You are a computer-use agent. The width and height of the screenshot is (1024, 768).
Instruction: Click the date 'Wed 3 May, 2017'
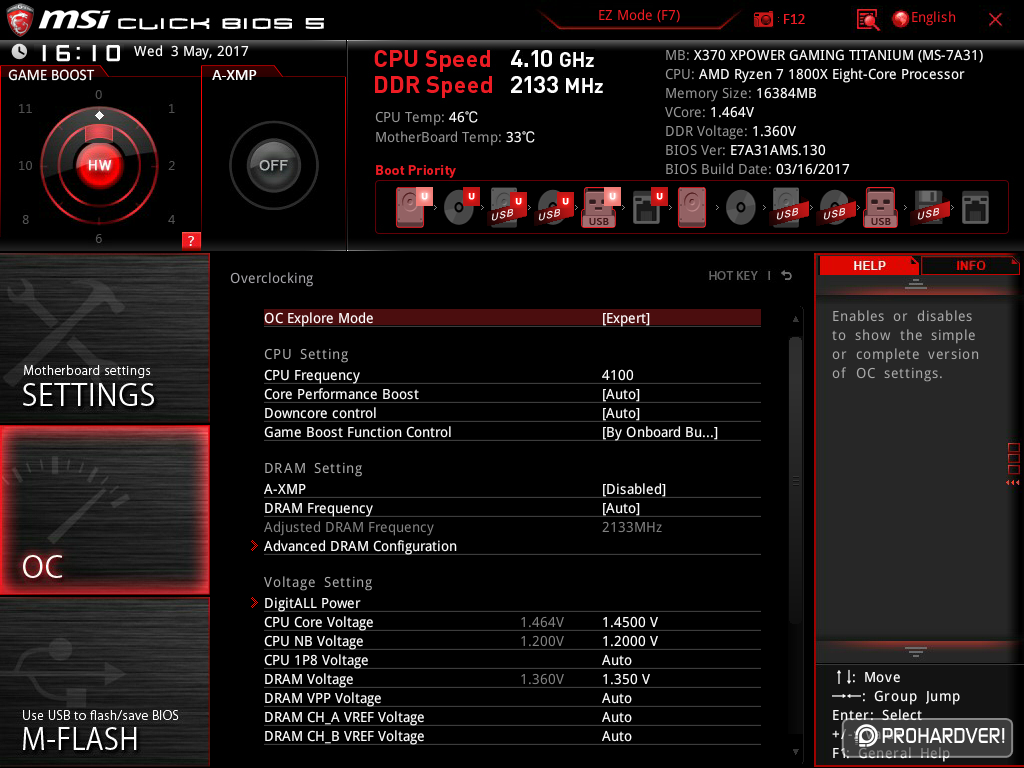click(x=191, y=51)
